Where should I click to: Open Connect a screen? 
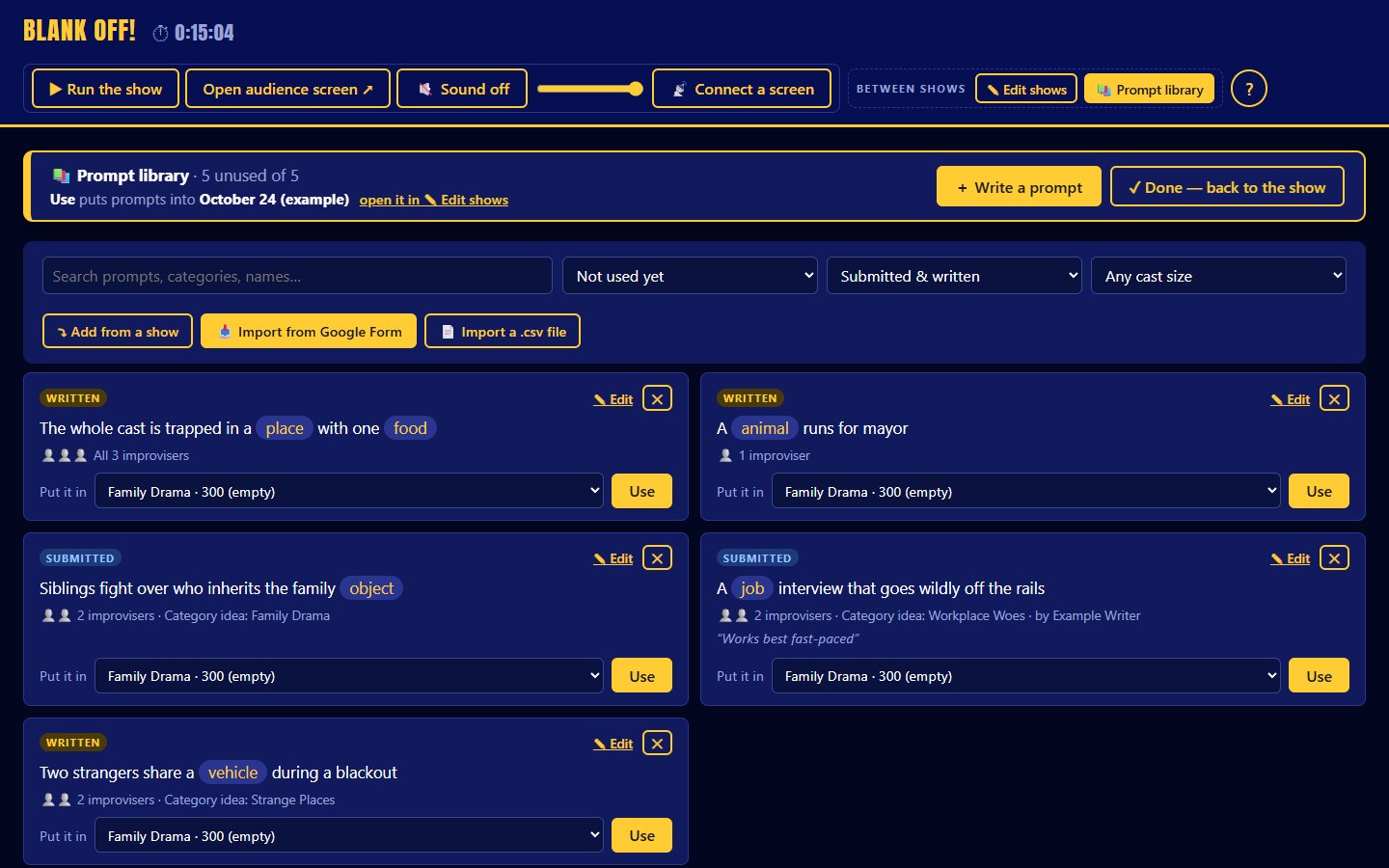[742, 89]
